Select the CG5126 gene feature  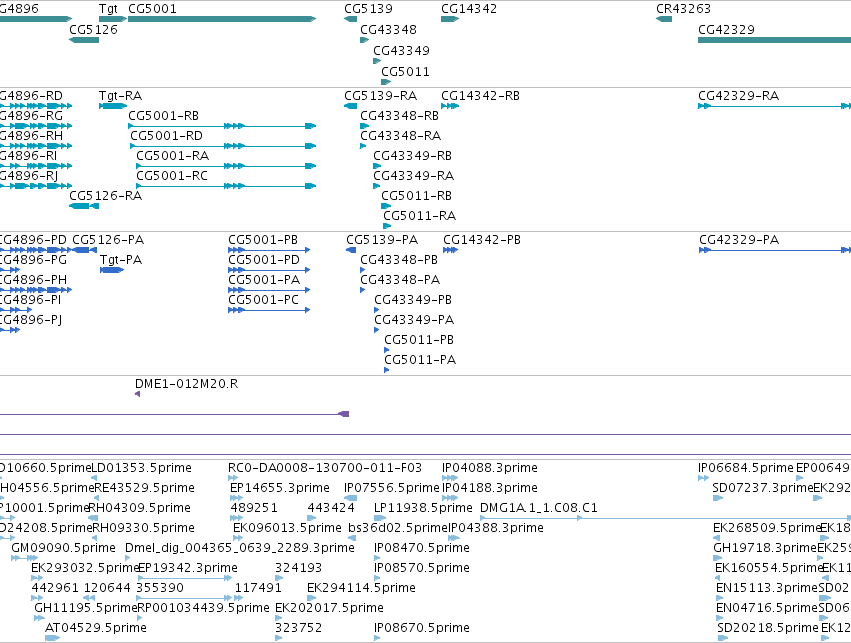point(84,40)
